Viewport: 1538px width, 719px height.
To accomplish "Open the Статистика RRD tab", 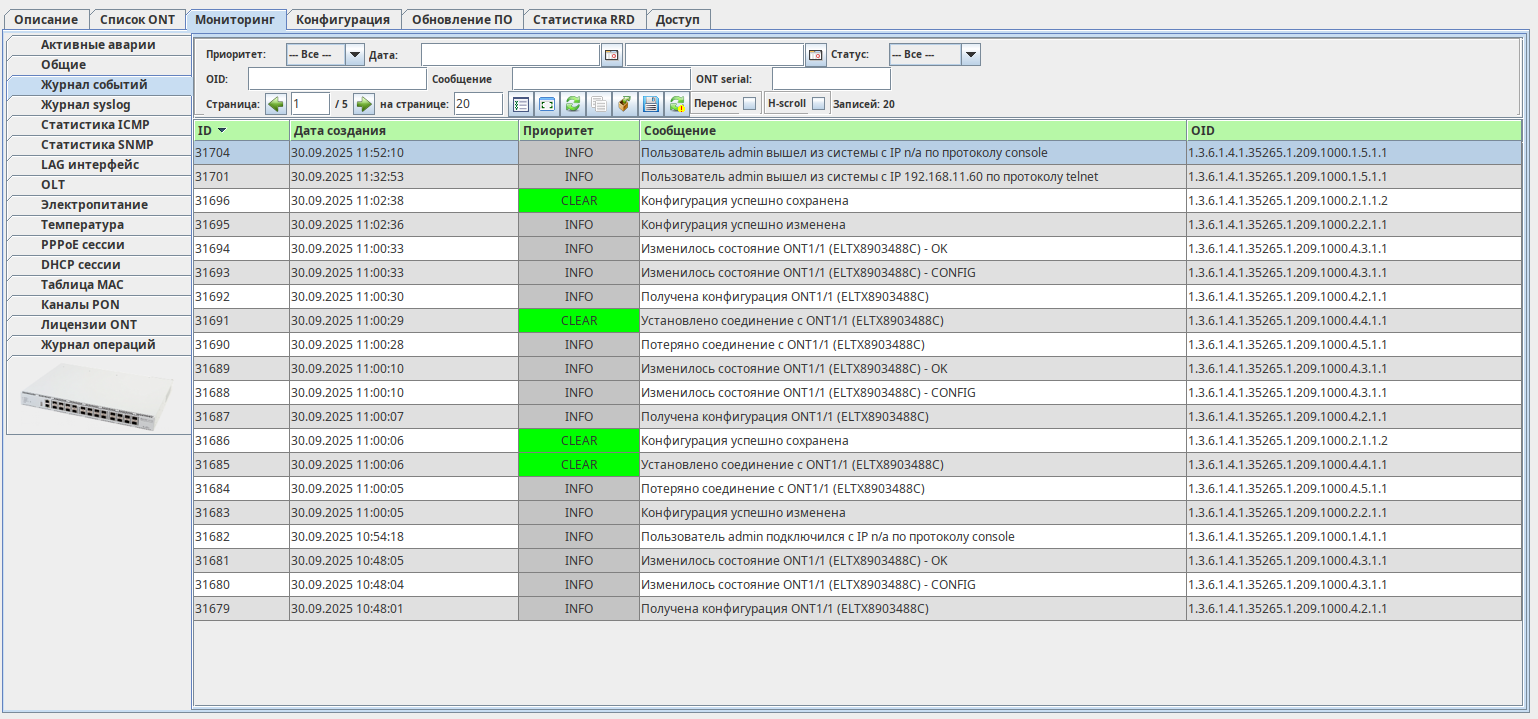I will (x=583, y=19).
